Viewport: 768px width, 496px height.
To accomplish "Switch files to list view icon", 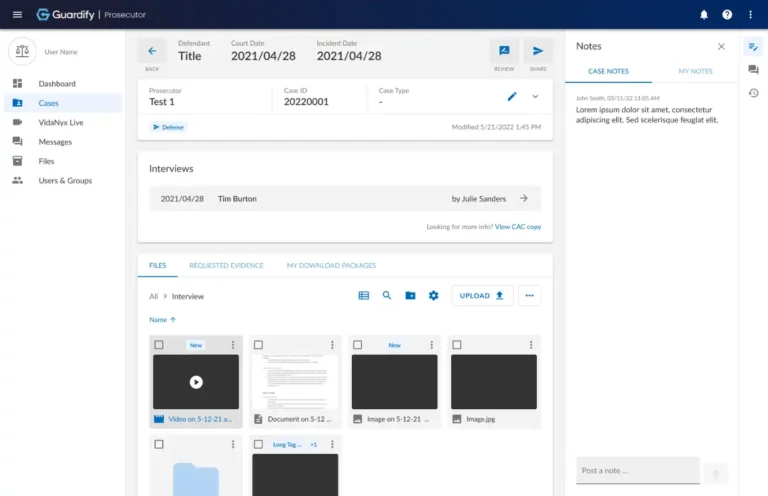I will coord(363,295).
